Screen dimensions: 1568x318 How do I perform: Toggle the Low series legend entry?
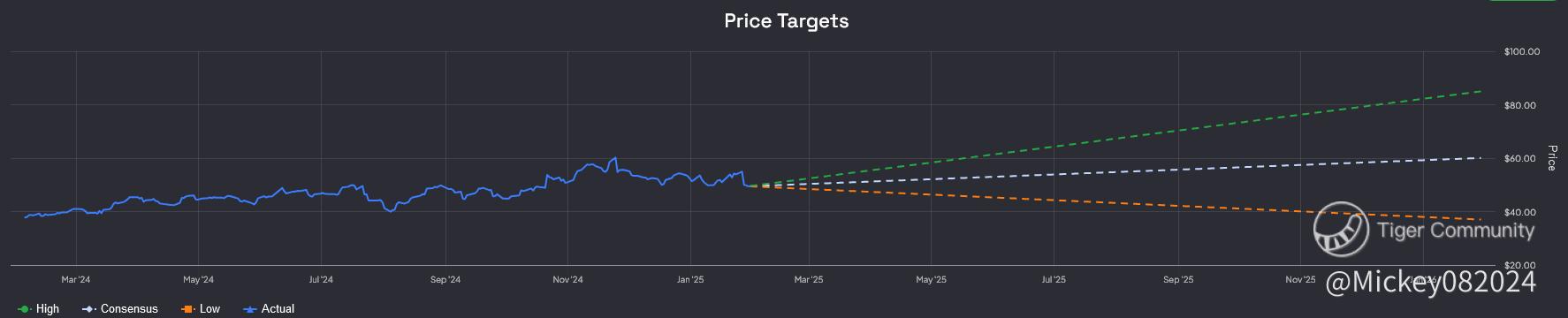click(x=201, y=308)
